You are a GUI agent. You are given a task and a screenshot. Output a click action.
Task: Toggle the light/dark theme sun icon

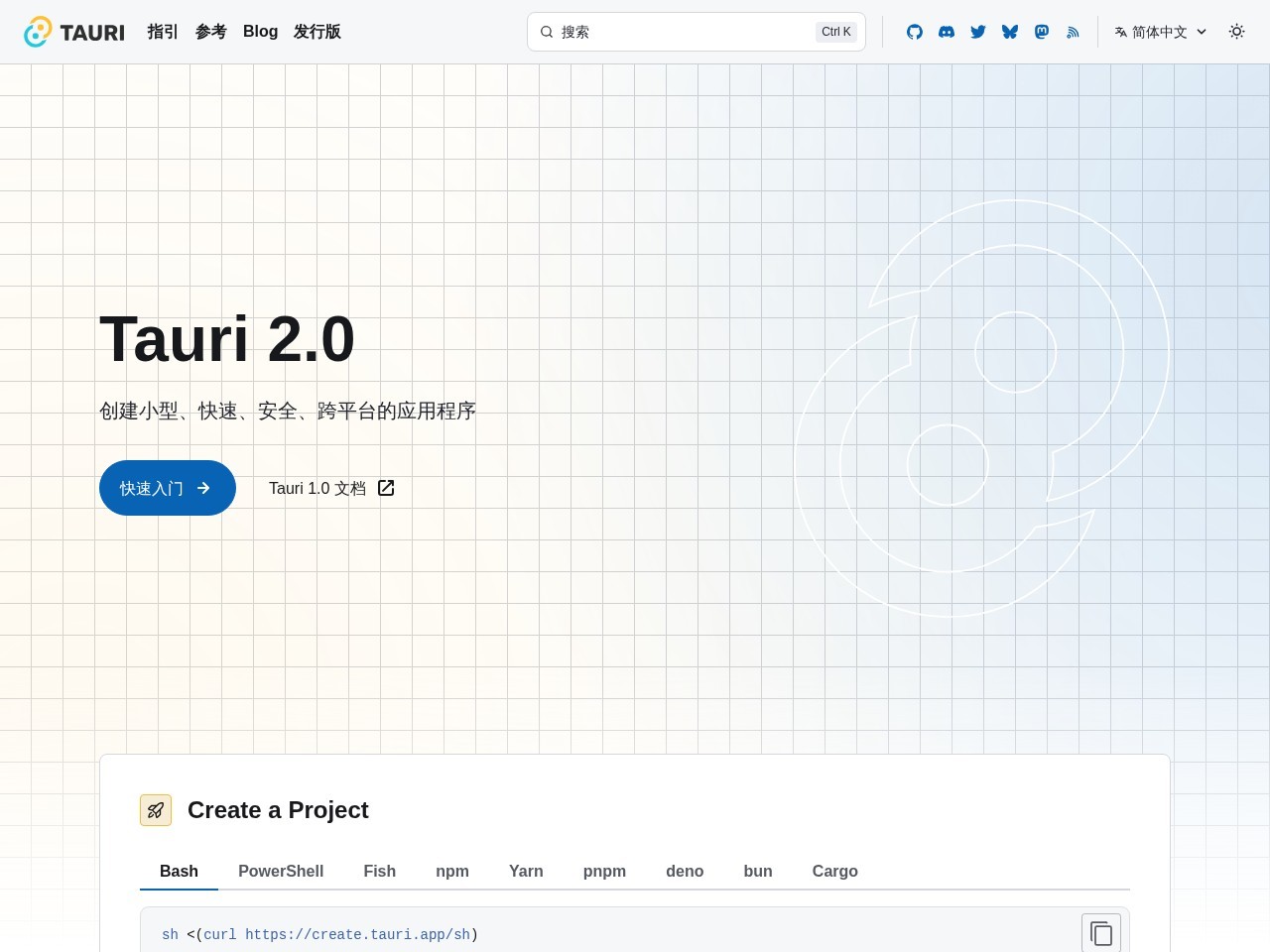point(1236,32)
